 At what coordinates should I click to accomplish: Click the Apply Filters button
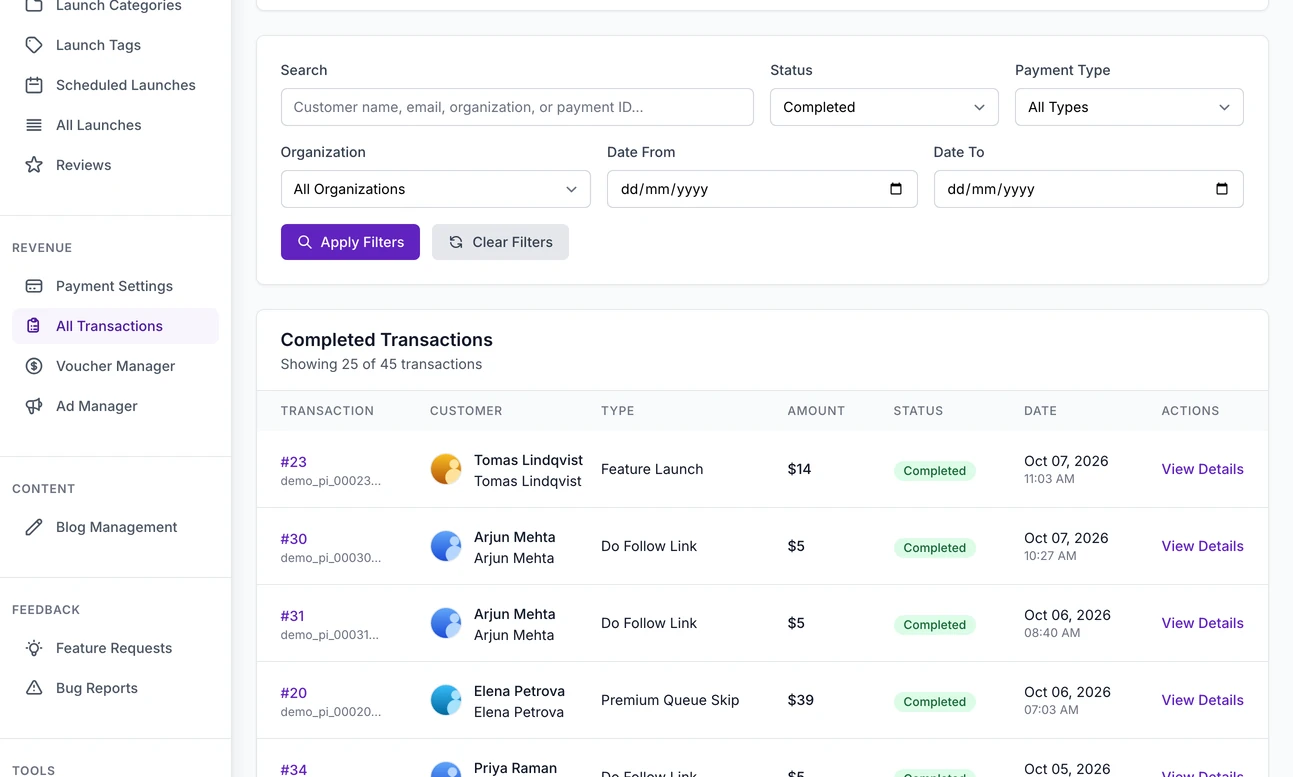tap(350, 242)
